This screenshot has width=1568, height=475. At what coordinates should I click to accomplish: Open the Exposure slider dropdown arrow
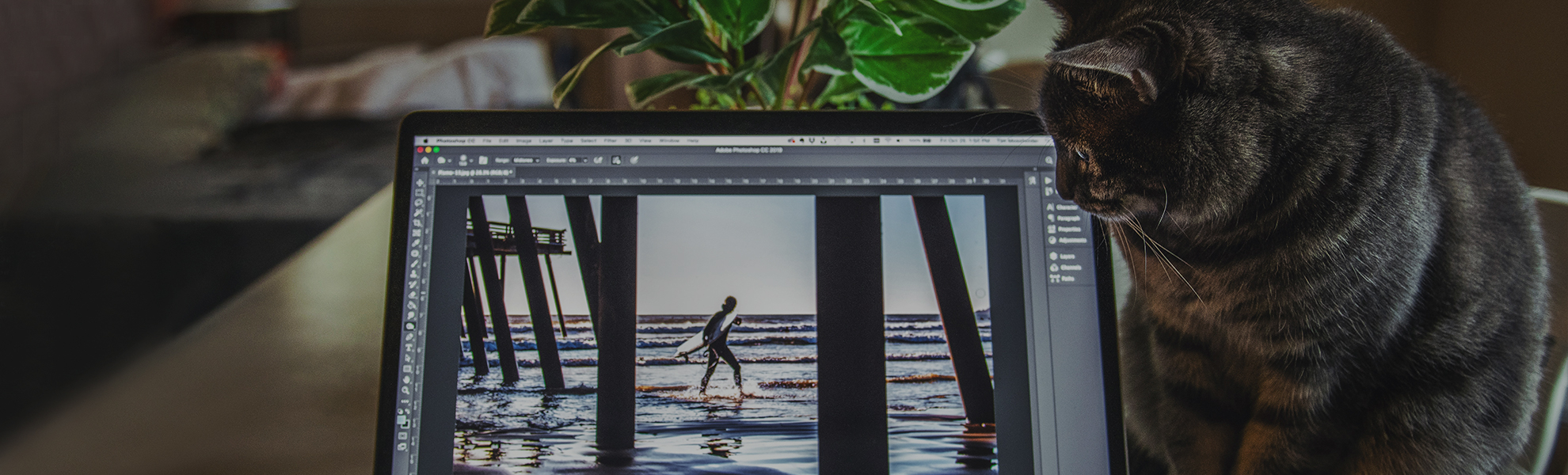[x=585, y=161]
